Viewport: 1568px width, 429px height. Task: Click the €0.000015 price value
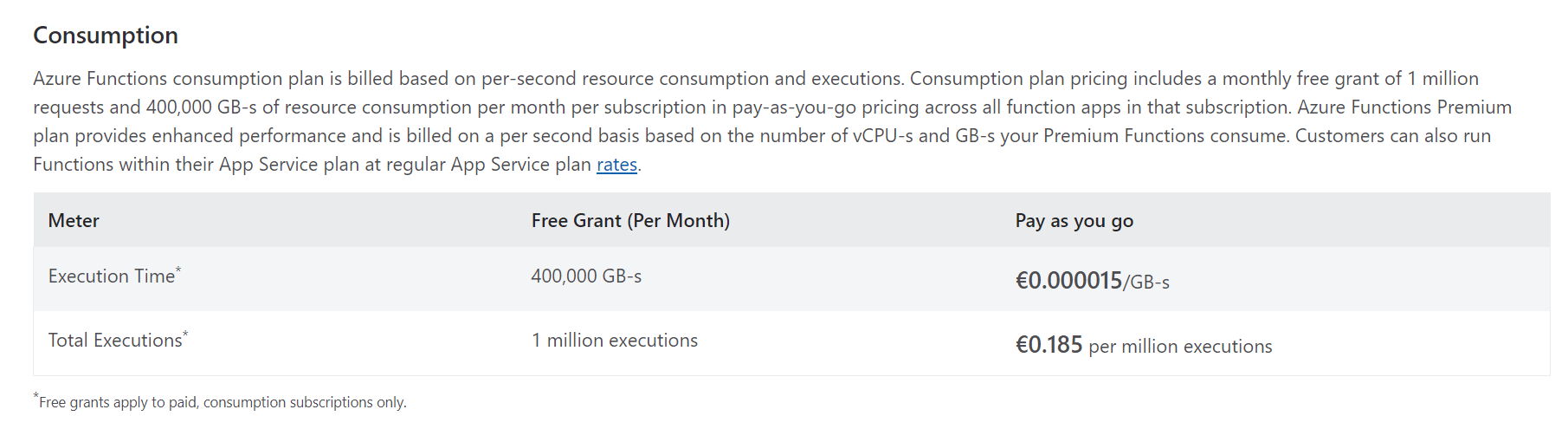point(1068,281)
